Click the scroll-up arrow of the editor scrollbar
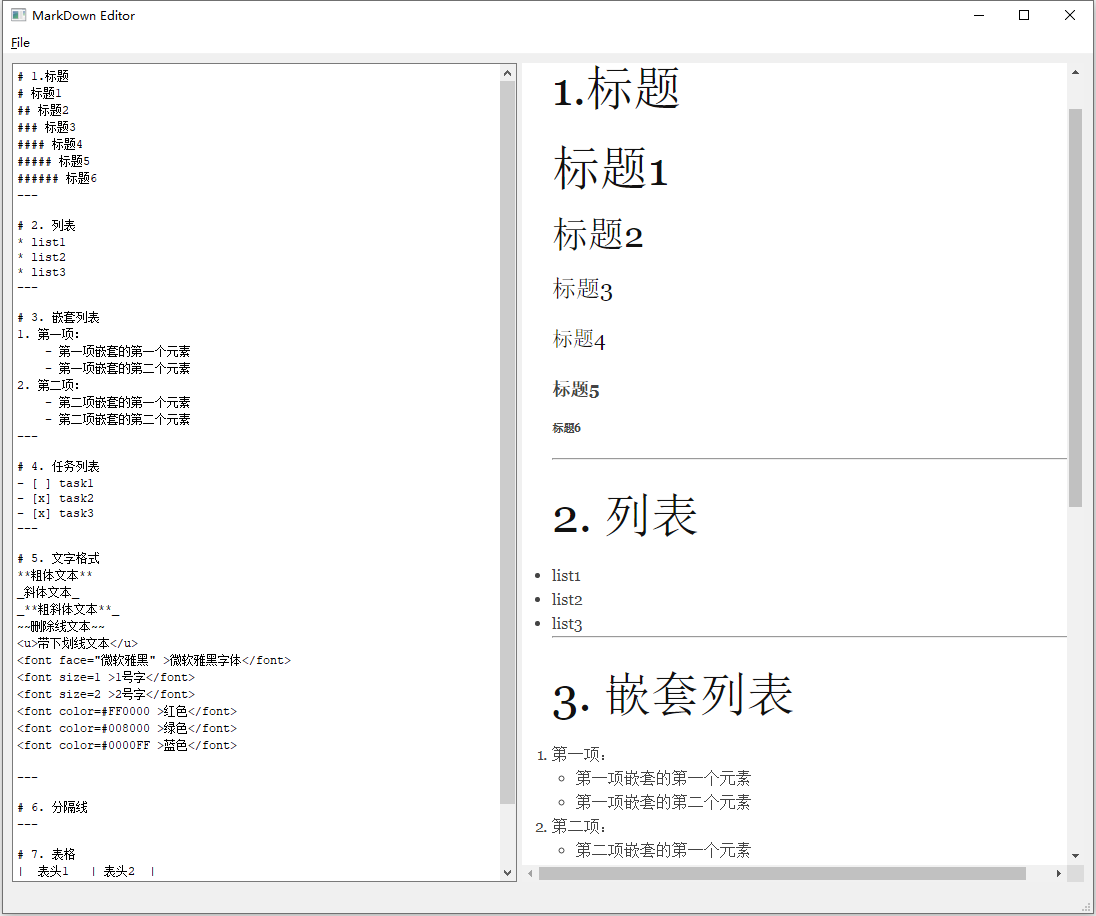 point(507,70)
